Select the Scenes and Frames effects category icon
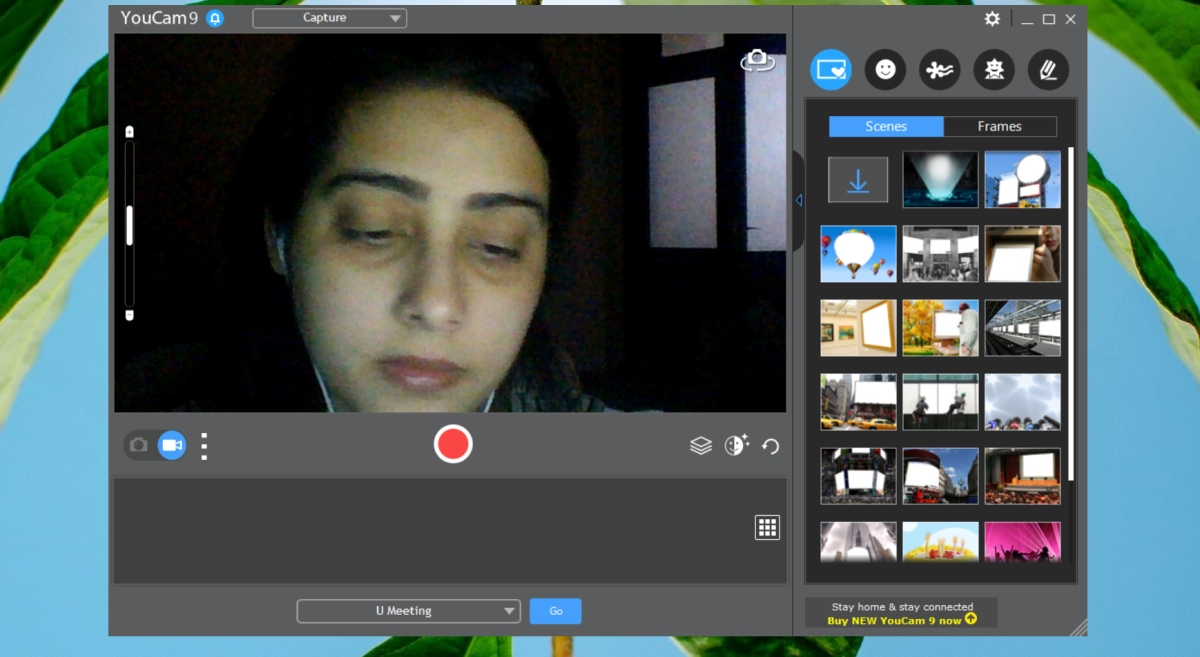Image resolution: width=1200 pixels, height=657 pixels. pos(831,70)
